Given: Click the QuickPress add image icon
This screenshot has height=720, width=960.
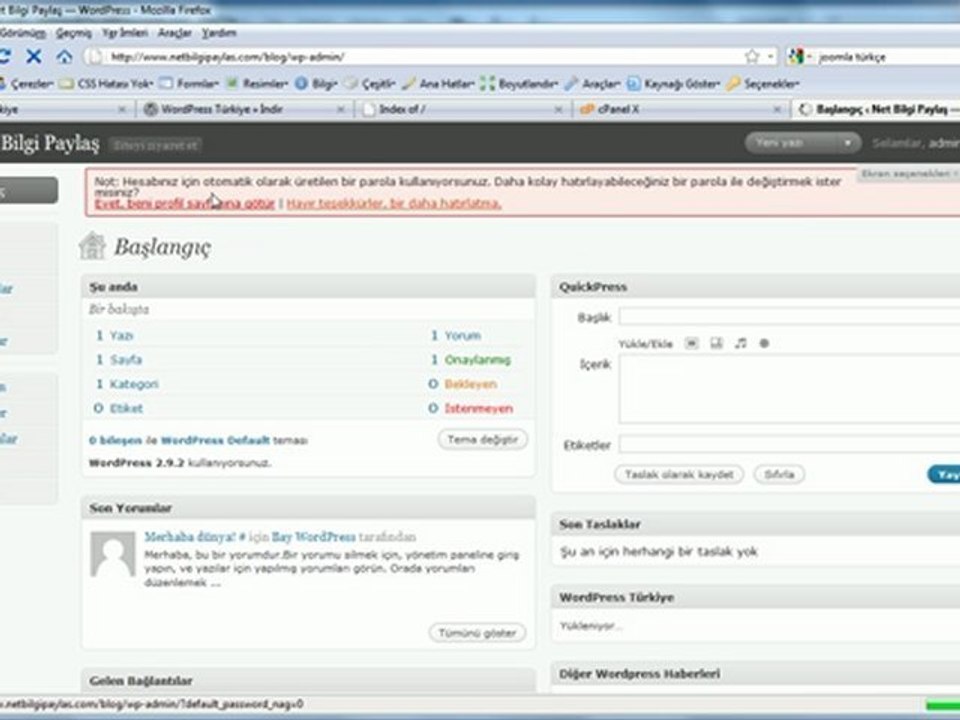Looking at the screenshot, I should [x=691, y=343].
